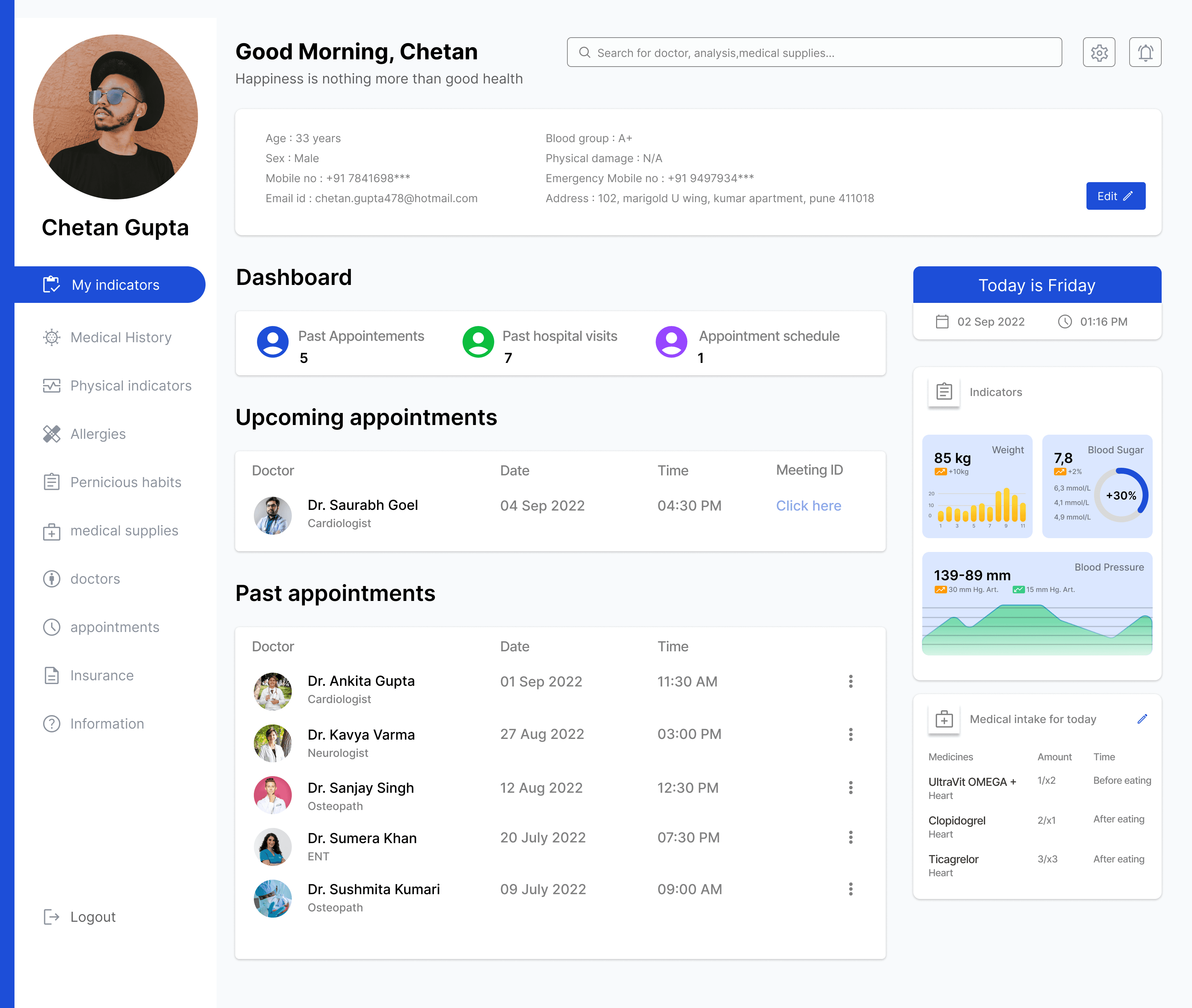Click the Indicators clipboard icon
This screenshot has height=1008, width=1192.
pyautogui.click(x=943, y=392)
